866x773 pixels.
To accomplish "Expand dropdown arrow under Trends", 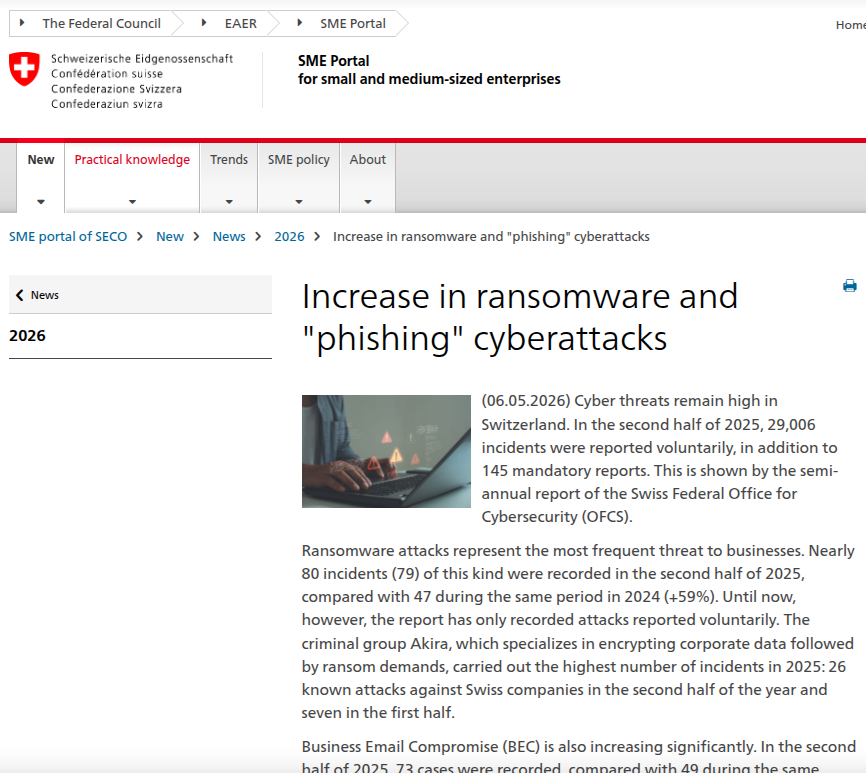I will (229, 202).
